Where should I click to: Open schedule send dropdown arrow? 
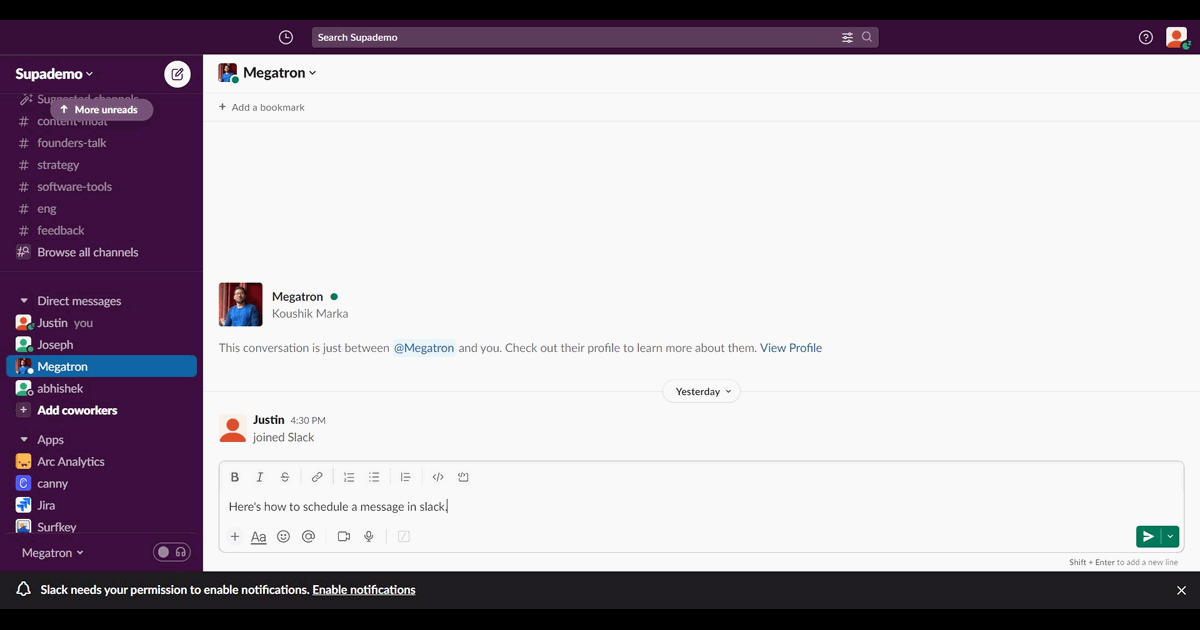pos(1170,537)
